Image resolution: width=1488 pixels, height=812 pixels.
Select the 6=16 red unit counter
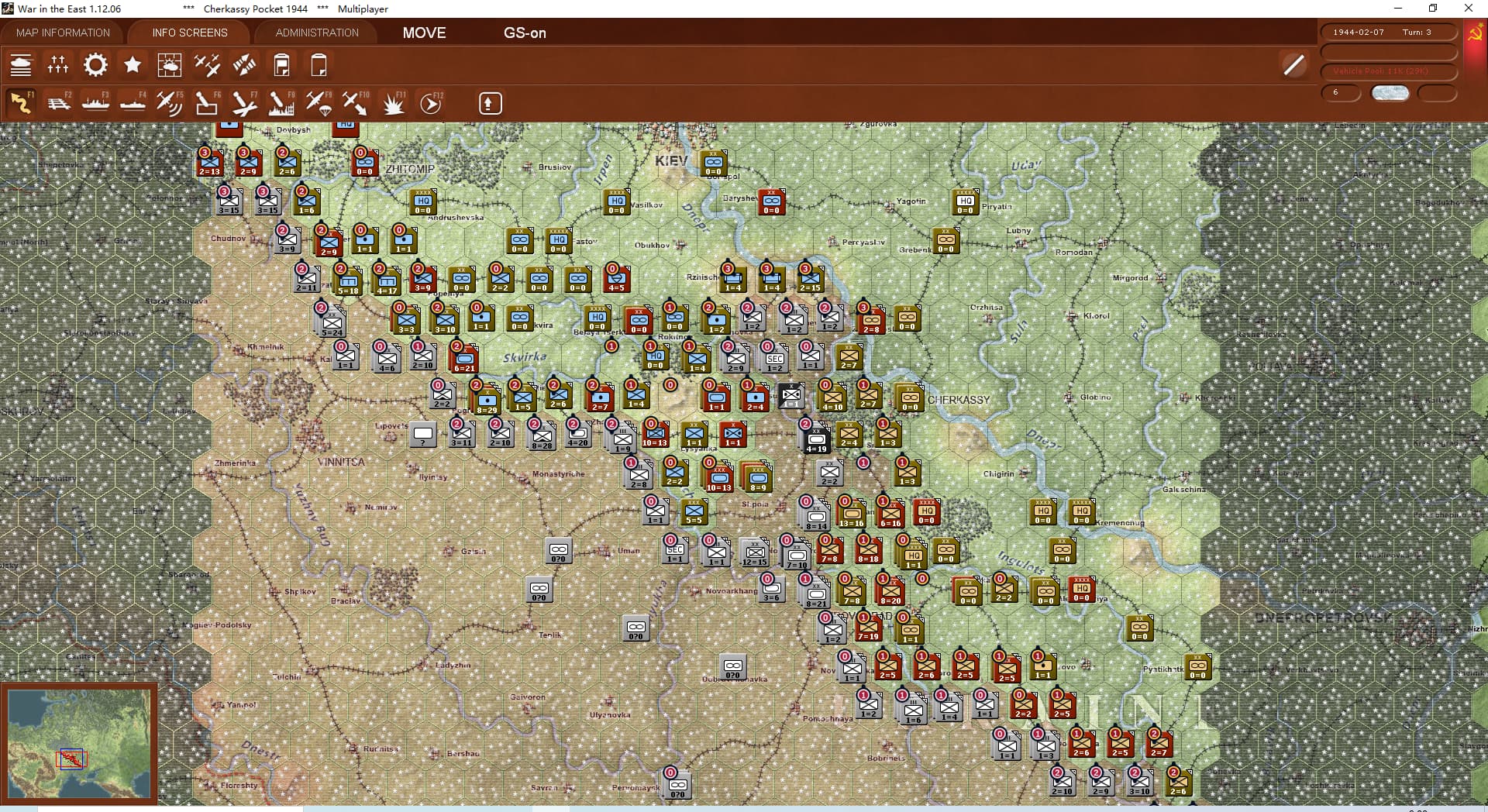890,514
